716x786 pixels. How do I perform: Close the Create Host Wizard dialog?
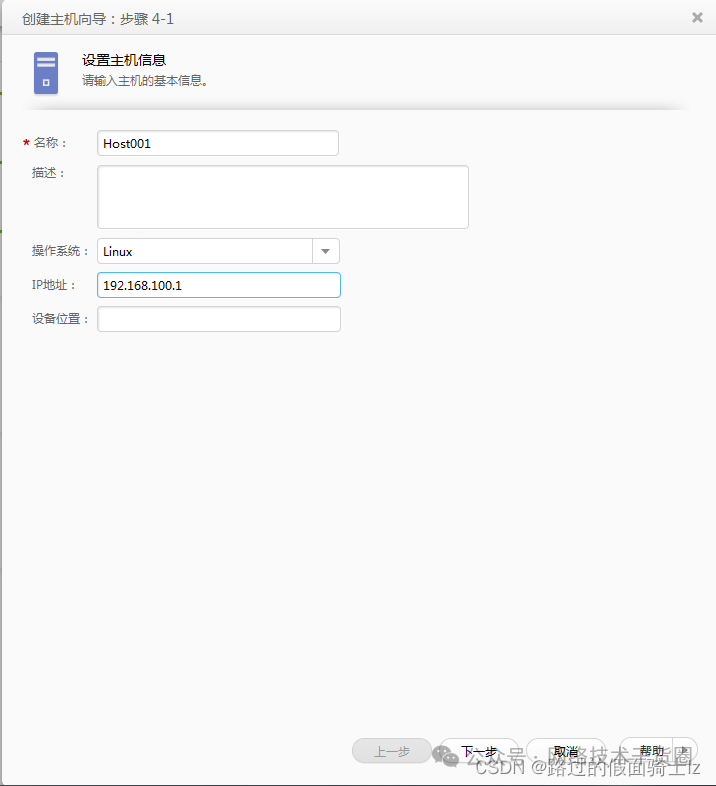click(697, 18)
